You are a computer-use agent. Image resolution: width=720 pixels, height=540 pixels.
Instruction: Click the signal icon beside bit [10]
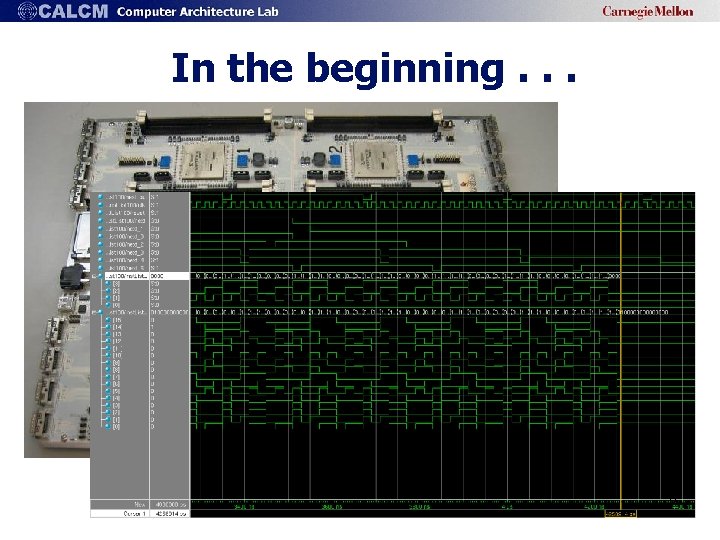pyautogui.click(x=108, y=355)
